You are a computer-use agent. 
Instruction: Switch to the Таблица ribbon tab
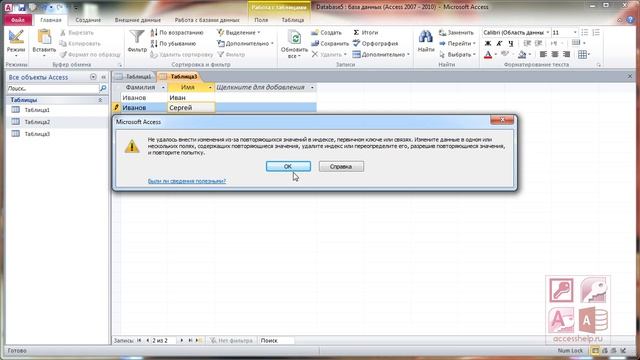tap(293, 20)
